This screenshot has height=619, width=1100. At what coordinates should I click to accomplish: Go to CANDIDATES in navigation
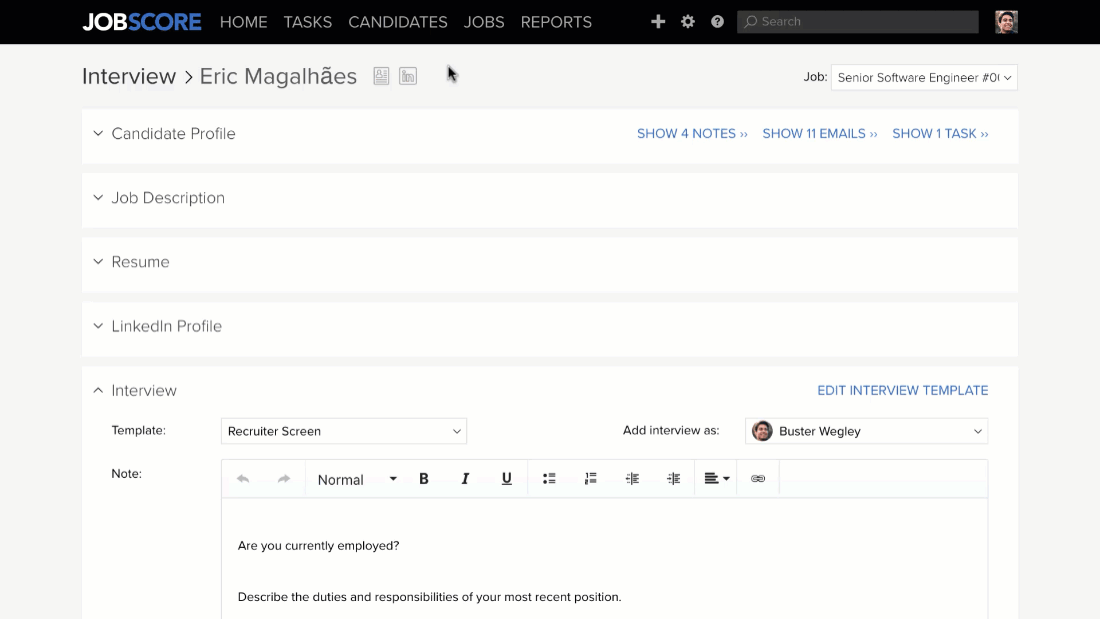coord(398,22)
